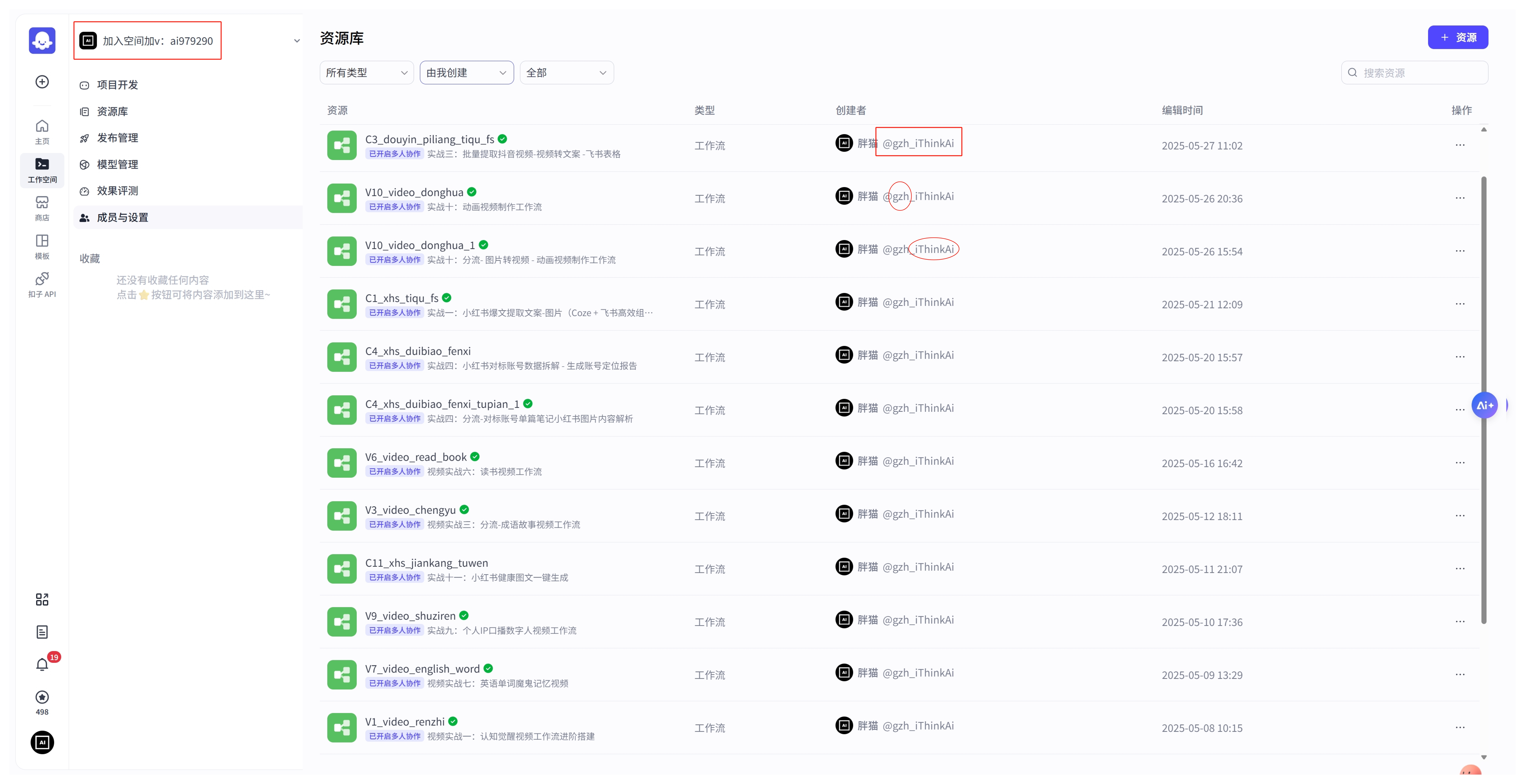
Task: Open the grid apps icon in sidebar
Action: 42,599
